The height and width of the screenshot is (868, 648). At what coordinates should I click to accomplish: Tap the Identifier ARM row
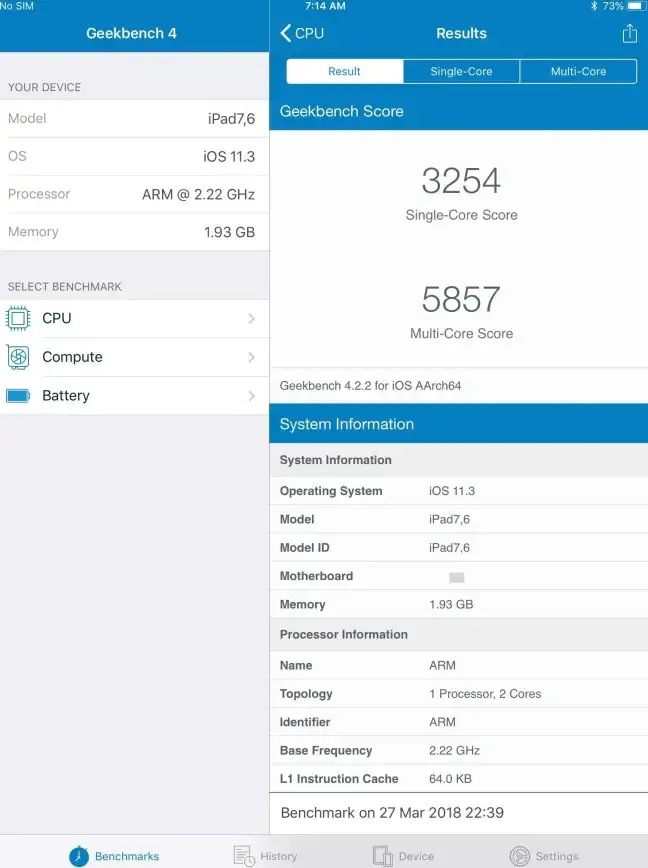point(459,722)
